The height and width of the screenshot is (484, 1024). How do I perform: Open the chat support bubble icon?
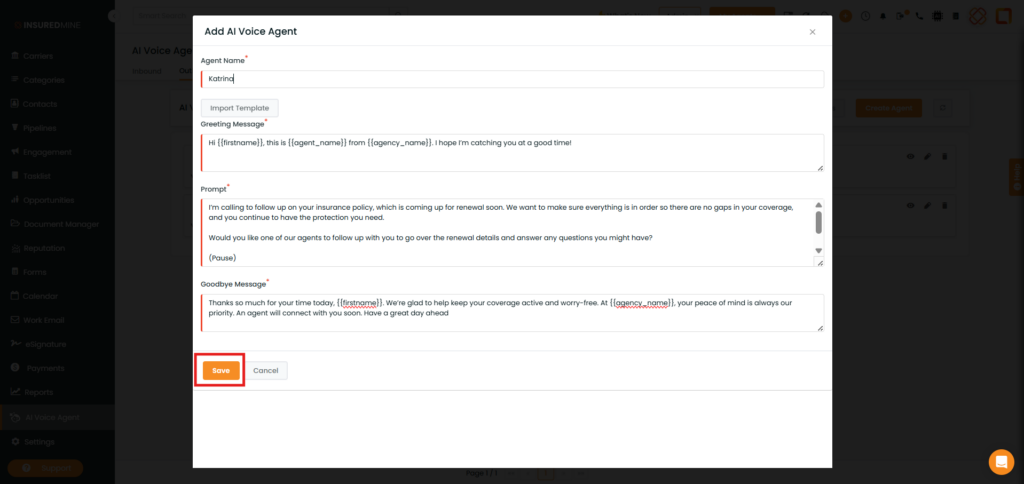1001,461
